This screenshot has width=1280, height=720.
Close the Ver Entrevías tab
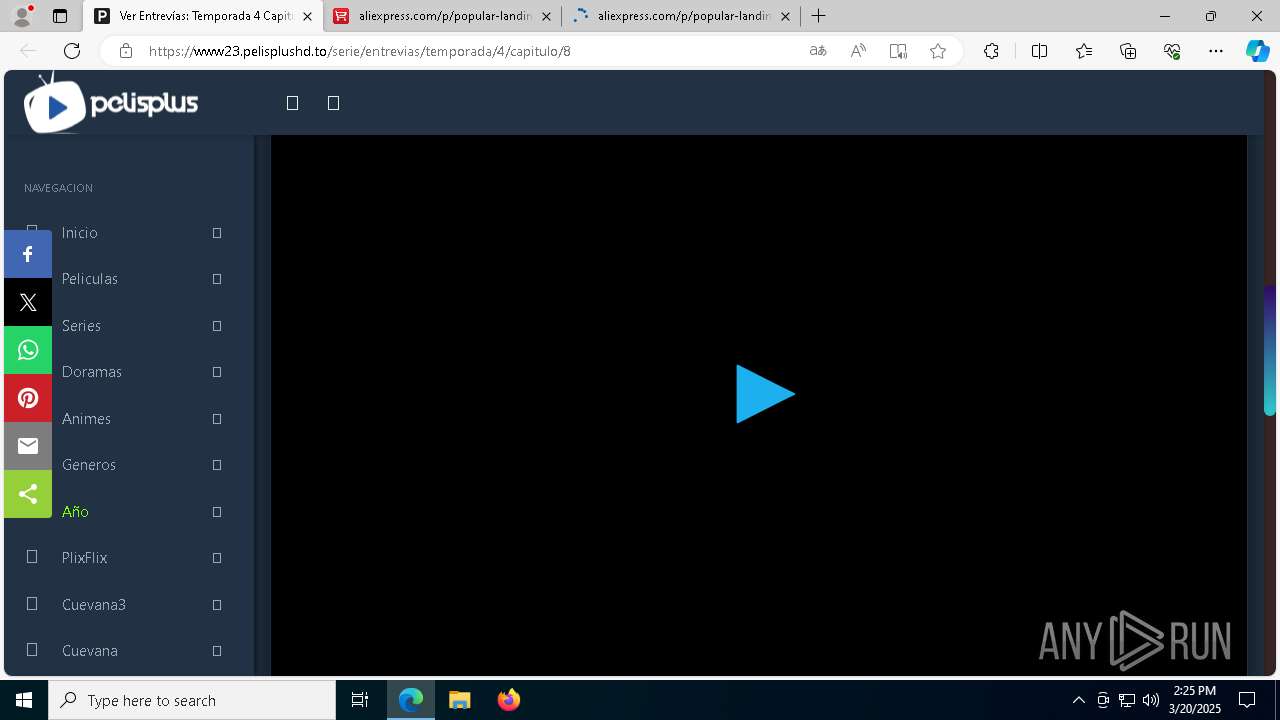click(307, 16)
